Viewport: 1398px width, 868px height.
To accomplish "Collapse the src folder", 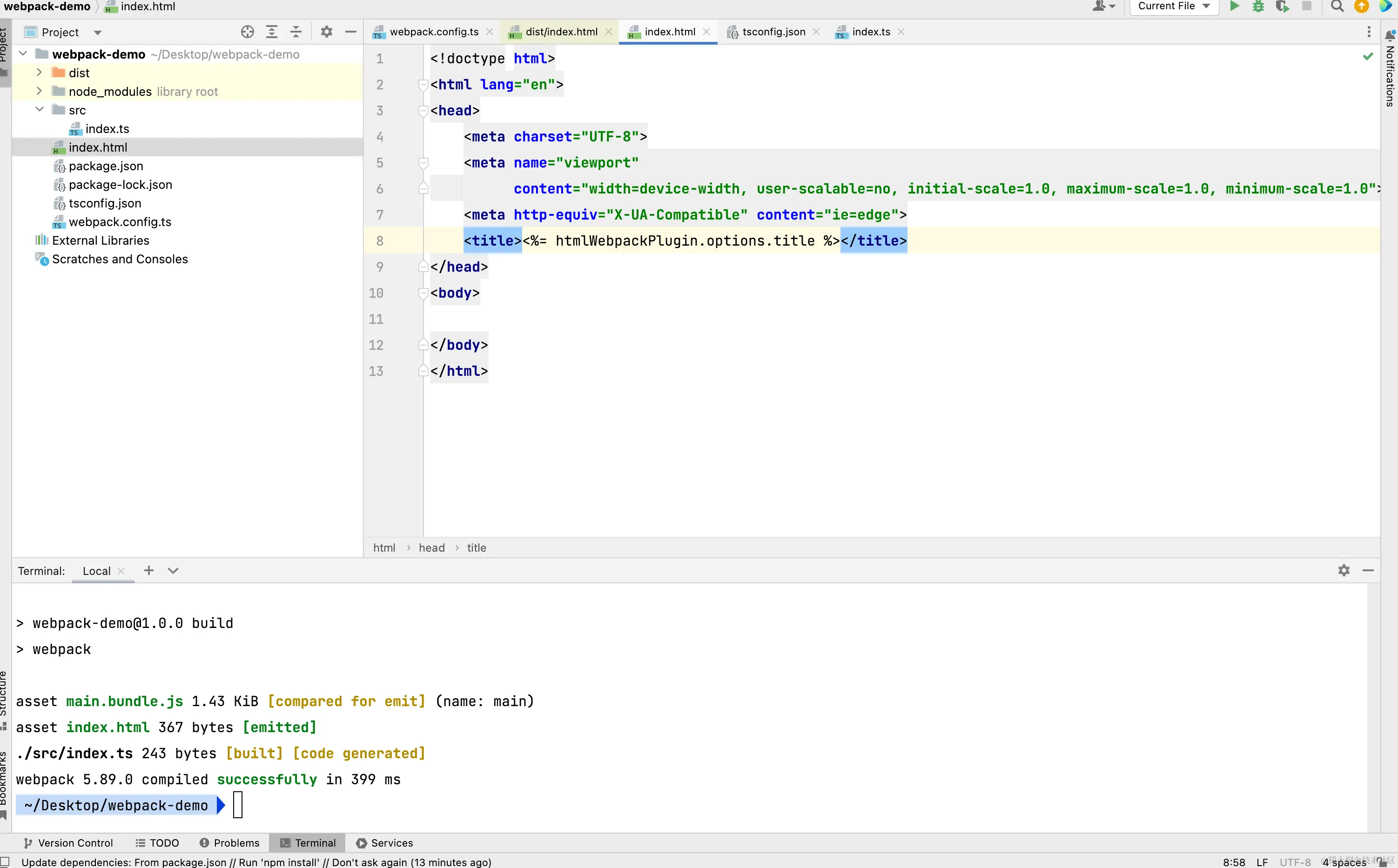I will coord(39,110).
